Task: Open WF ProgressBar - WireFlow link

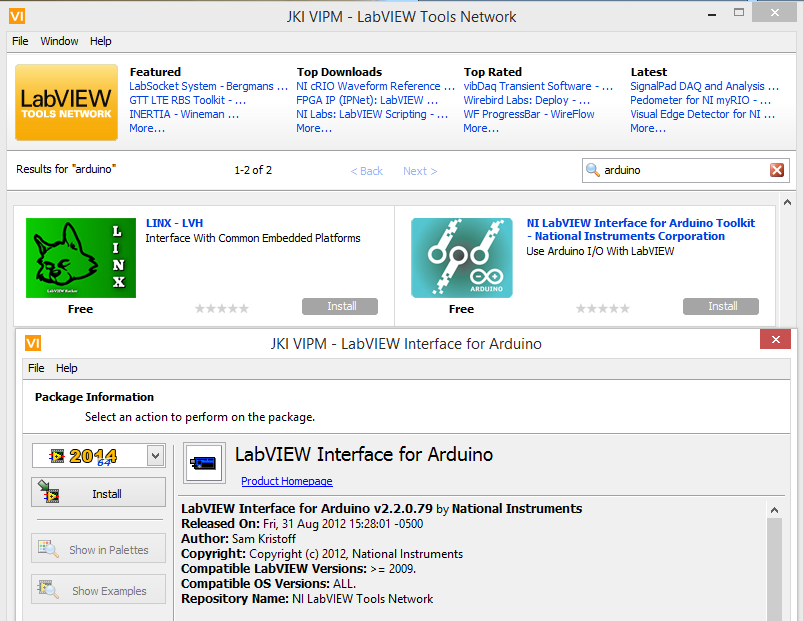Action: tap(529, 114)
